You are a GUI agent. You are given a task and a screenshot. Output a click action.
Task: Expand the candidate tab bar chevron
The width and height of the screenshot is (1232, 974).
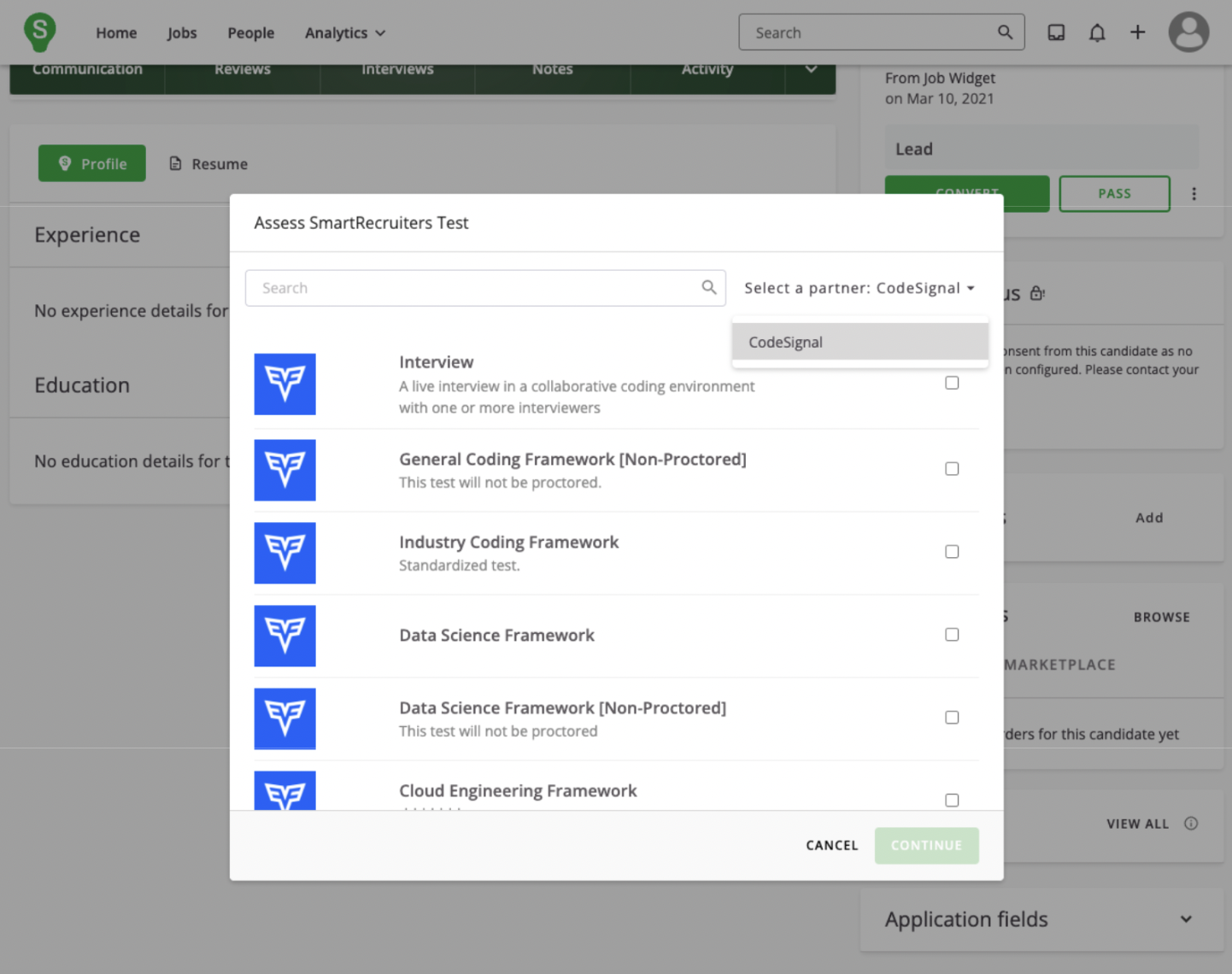811,69
